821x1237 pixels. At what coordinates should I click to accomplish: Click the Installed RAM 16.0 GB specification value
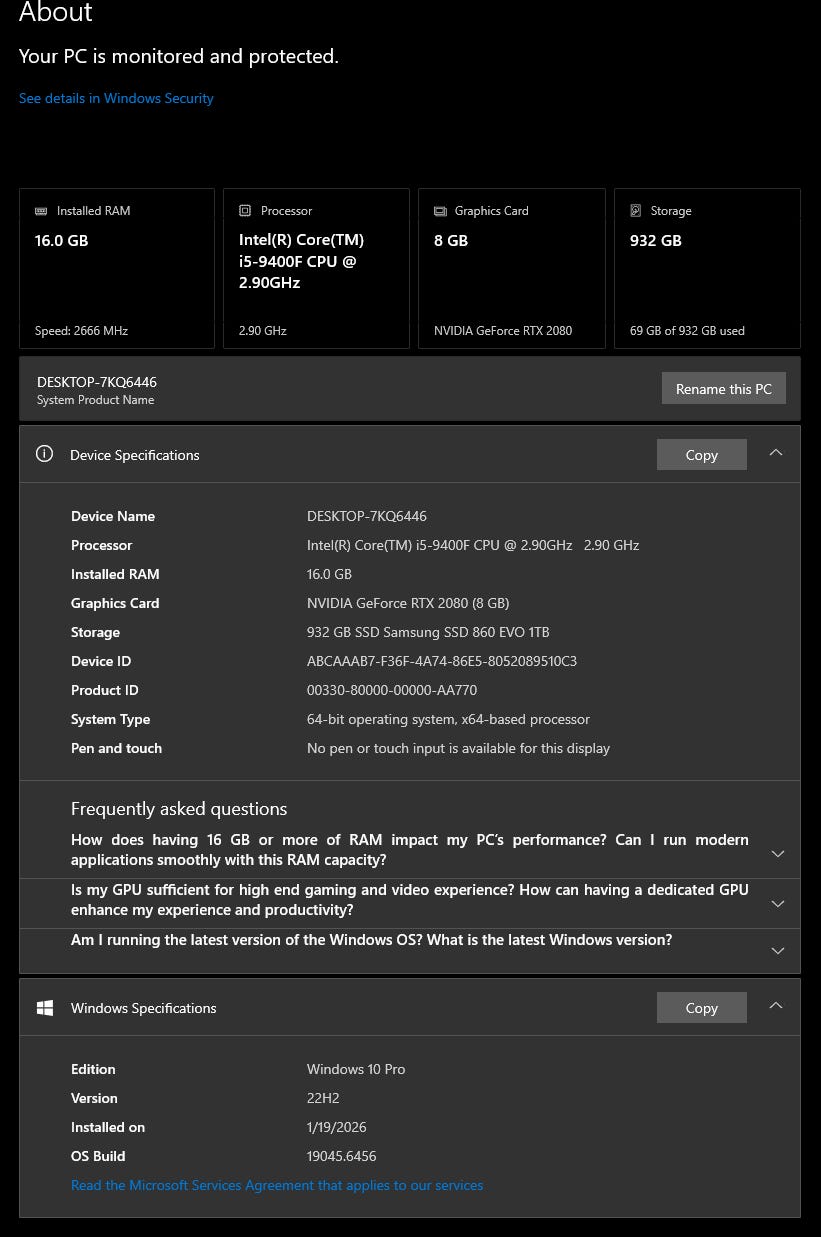pyautogui.click(x=329, y=574)
